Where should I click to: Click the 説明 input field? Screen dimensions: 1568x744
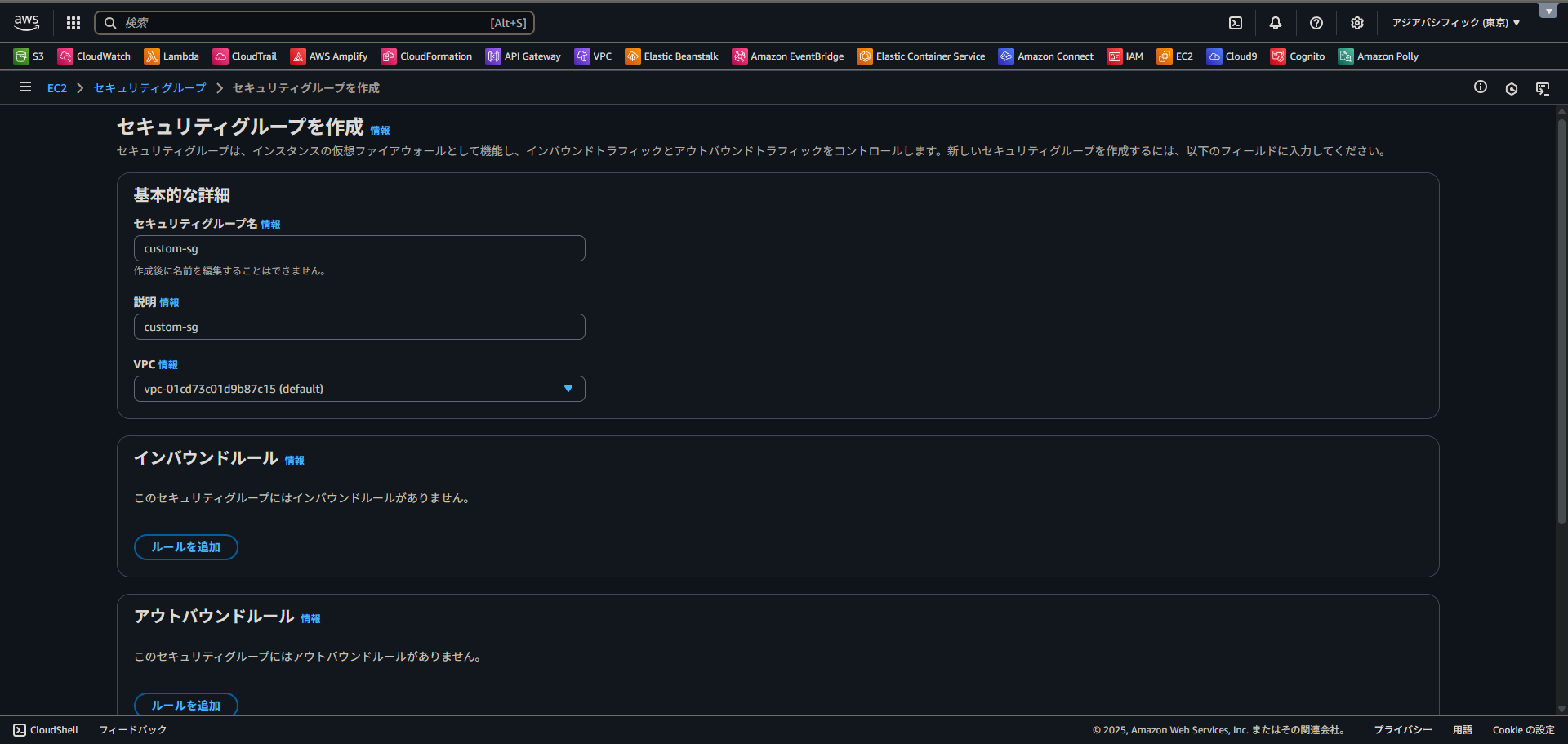point(359,327)
